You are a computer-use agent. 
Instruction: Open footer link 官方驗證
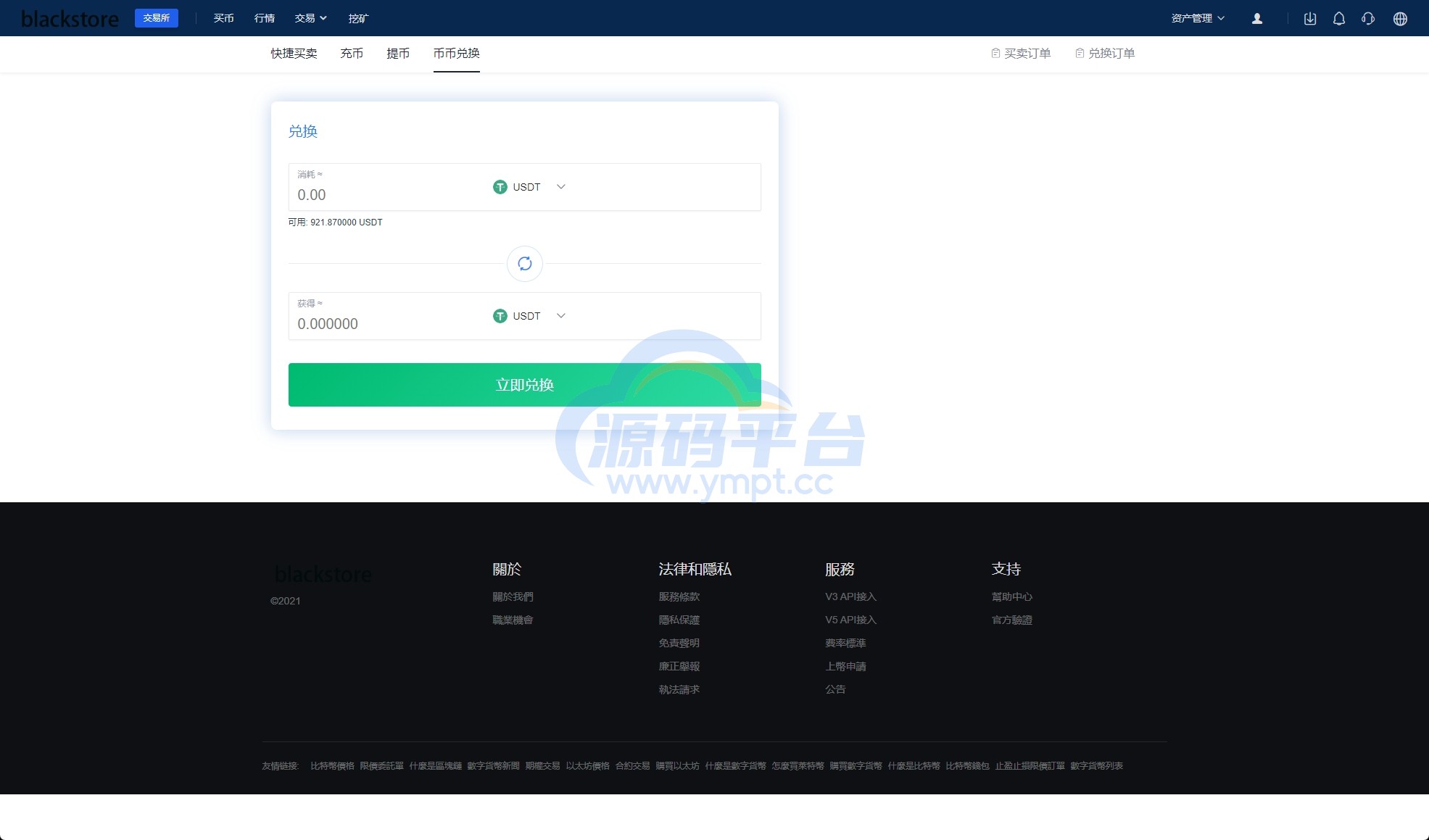pyautogui.click(x=1012, y=620)
